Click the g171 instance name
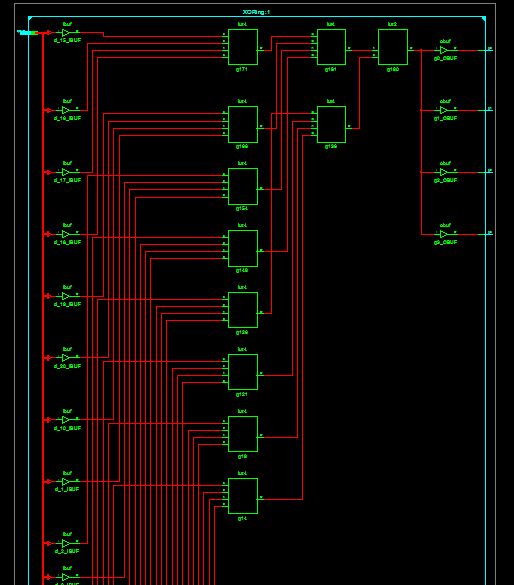This screenshot has height=585, width=514. point(242,69)
